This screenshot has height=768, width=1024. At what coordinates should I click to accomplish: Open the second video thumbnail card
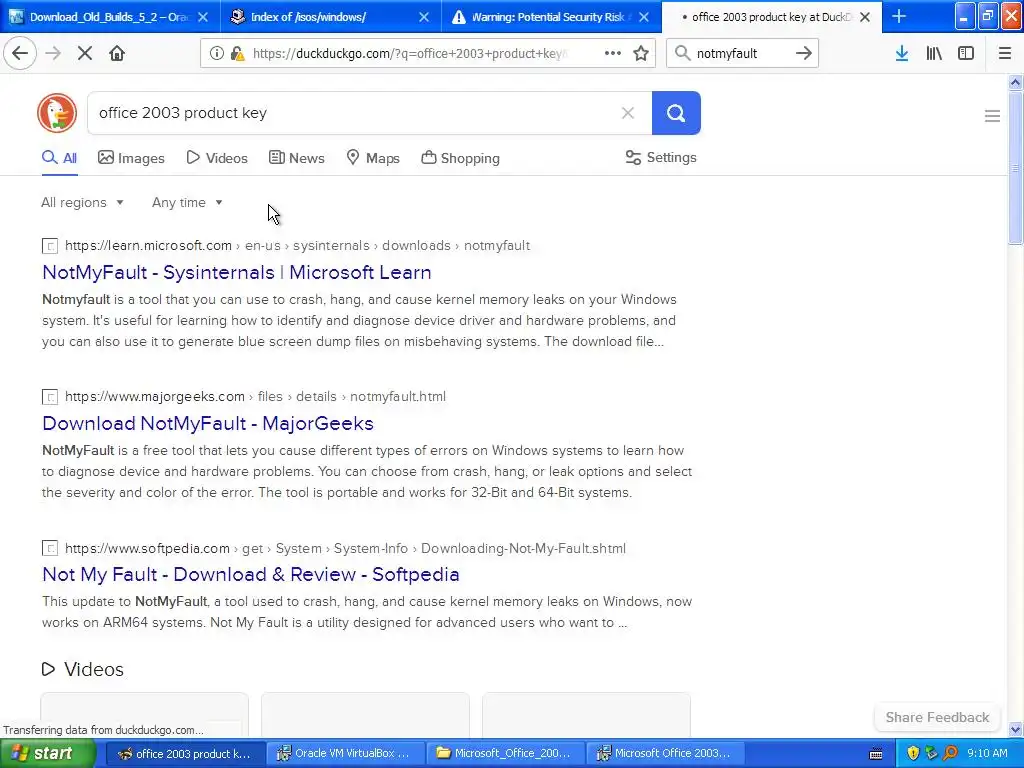coord(365,714)
